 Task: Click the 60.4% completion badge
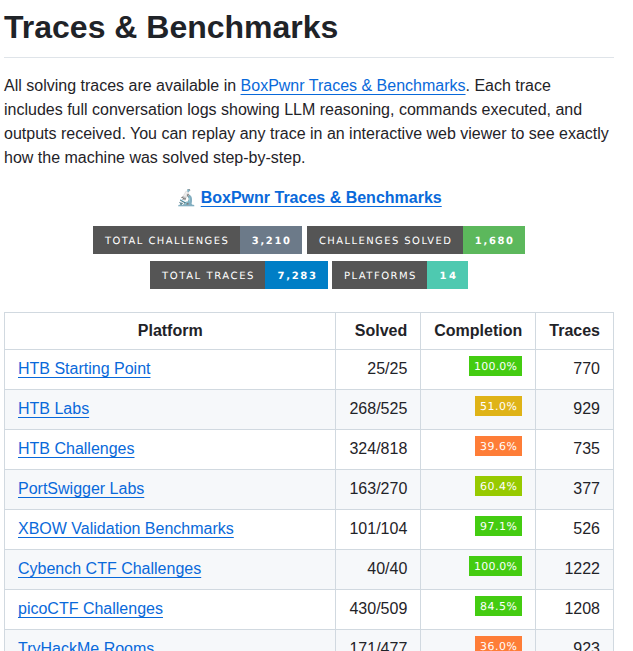[x=498, y=486]
